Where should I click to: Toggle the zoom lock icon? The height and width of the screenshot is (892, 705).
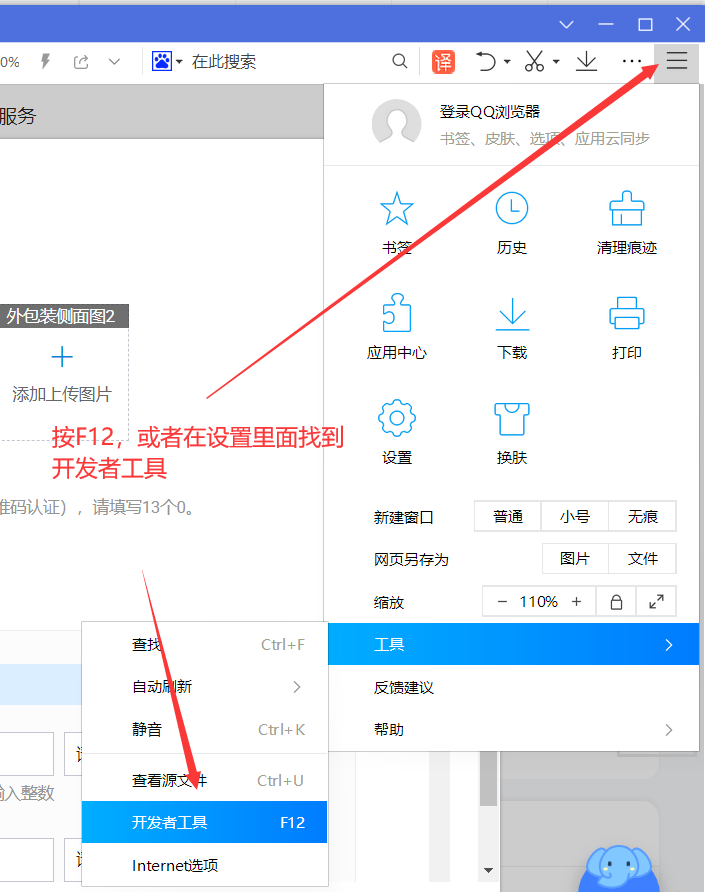pyautogui.click(x=616, y=602)
